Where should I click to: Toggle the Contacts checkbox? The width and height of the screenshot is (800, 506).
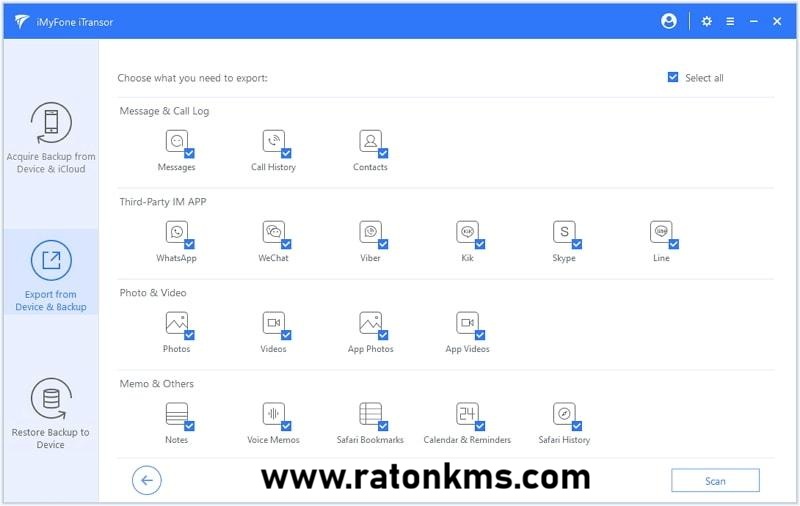tap(383, 153)
